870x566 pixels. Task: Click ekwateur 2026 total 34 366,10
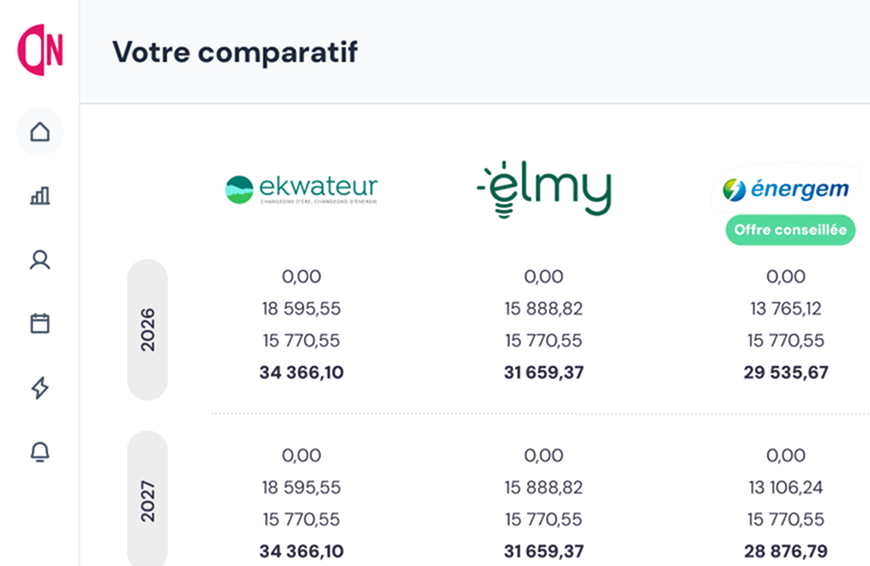click(x=301, y=373)
